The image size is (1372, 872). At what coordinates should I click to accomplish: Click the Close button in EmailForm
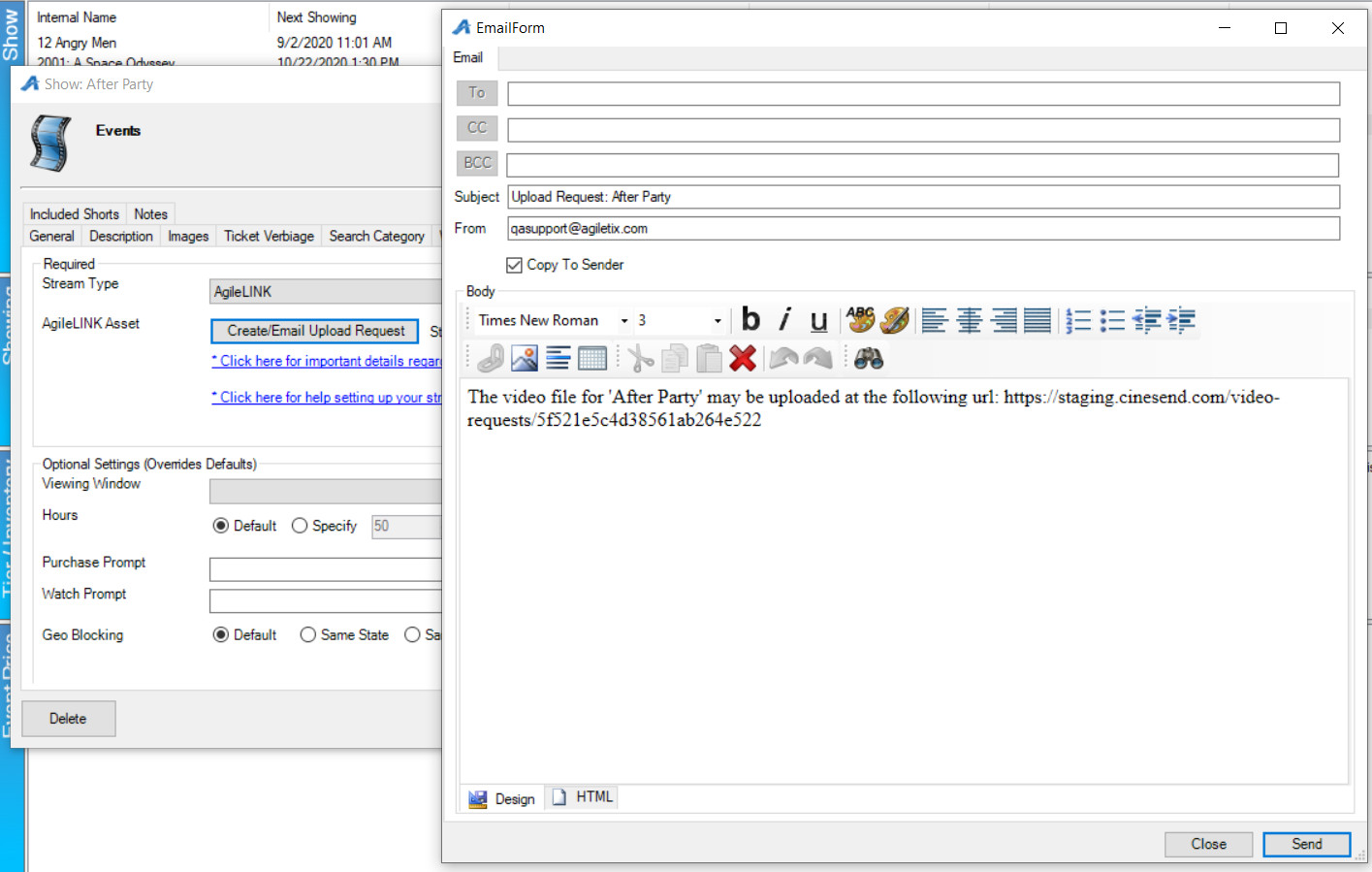1208,845
